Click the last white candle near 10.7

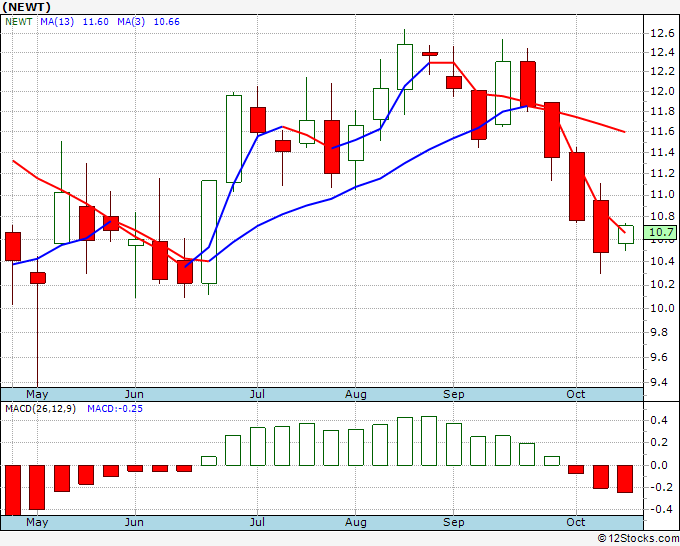pyautogui.click(x=626, y=234)
